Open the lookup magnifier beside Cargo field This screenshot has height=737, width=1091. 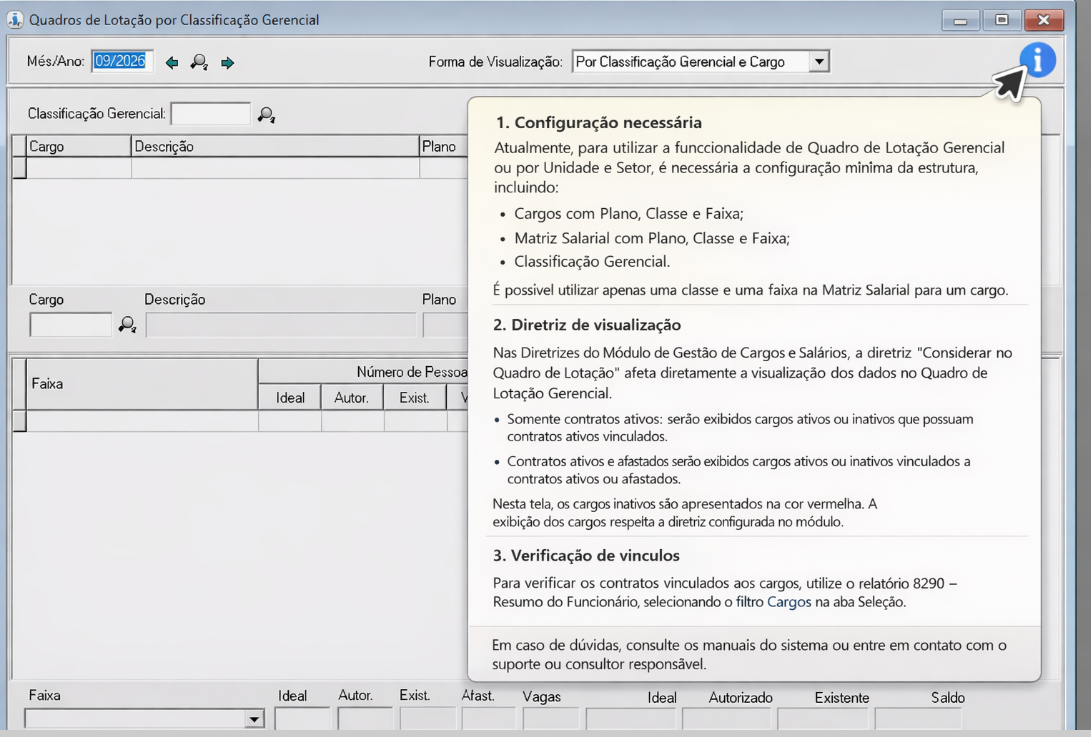click(x=127, y=324)
